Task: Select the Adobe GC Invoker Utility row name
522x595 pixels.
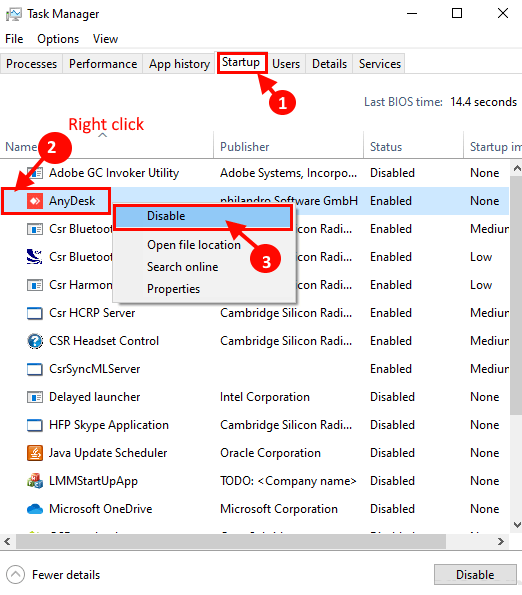Action: [114, 173]
